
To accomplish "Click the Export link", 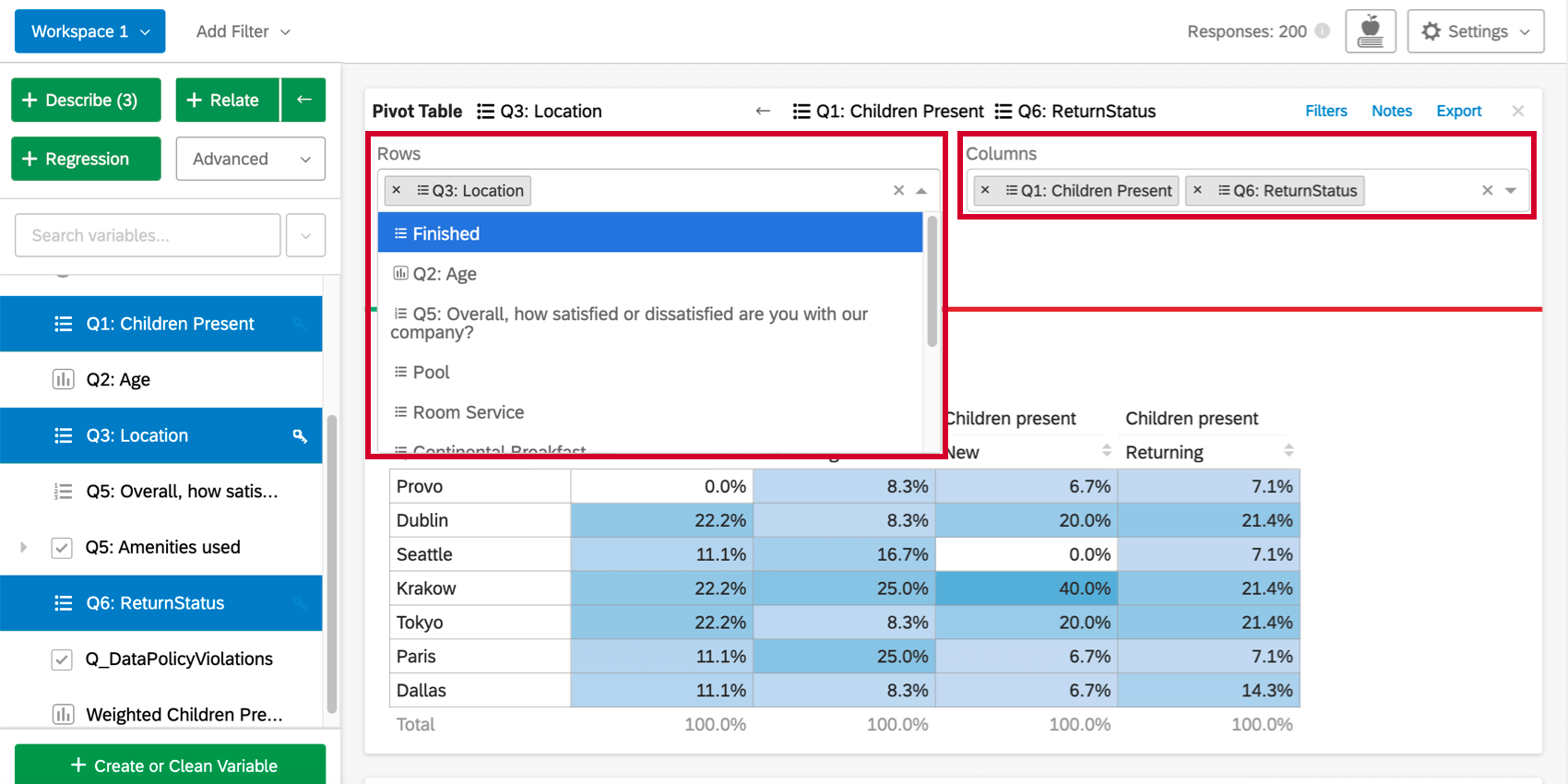I will click(x=1458, y=111).
